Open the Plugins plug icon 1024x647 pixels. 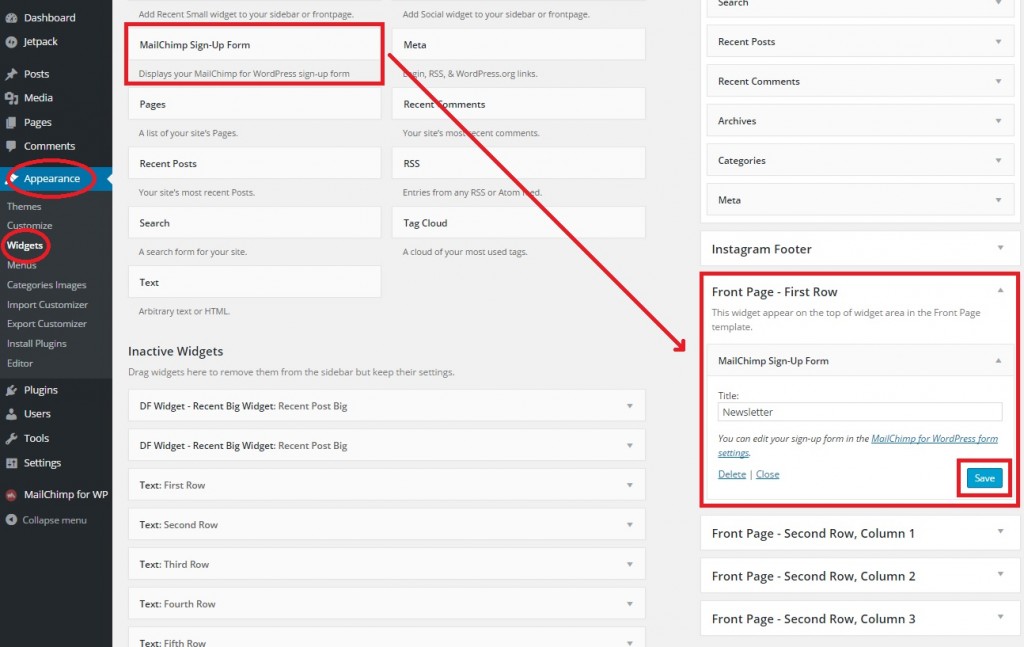14,389
